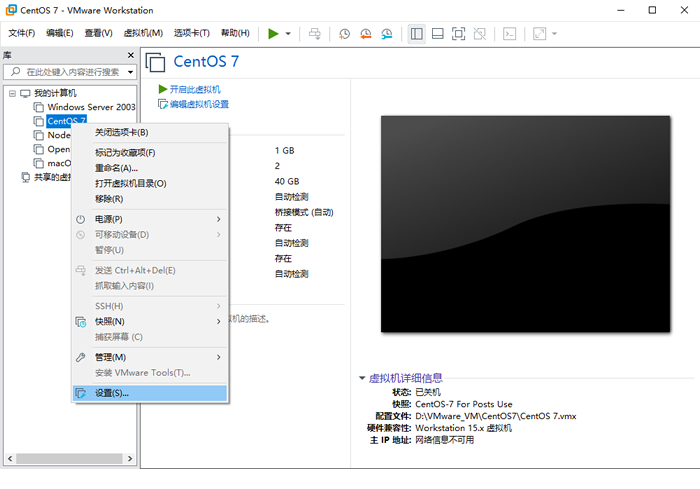Click the library search input field

coord(67,71)
